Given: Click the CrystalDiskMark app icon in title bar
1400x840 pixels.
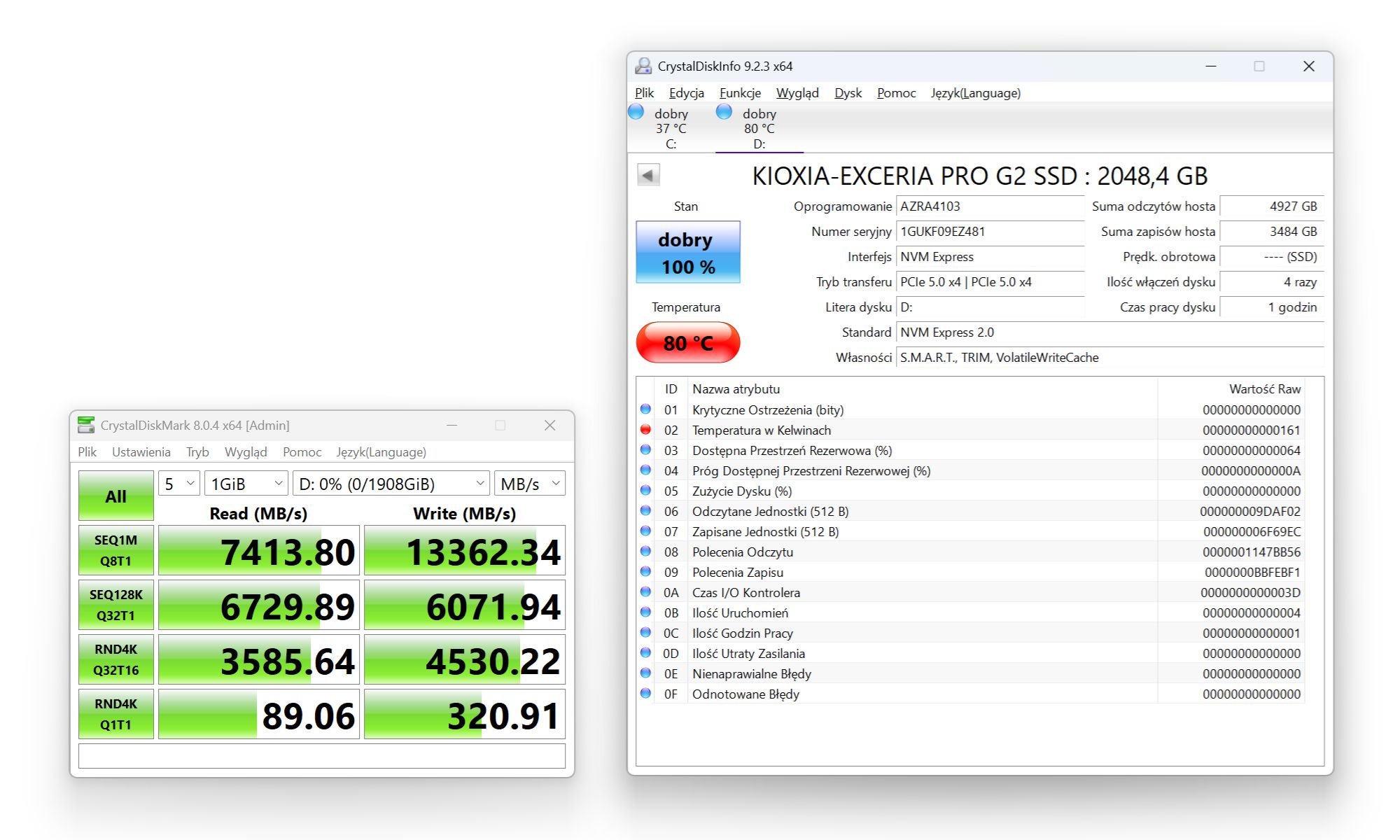Looking at the screenshot, I should pyautogui.click(x=86, y=425).
